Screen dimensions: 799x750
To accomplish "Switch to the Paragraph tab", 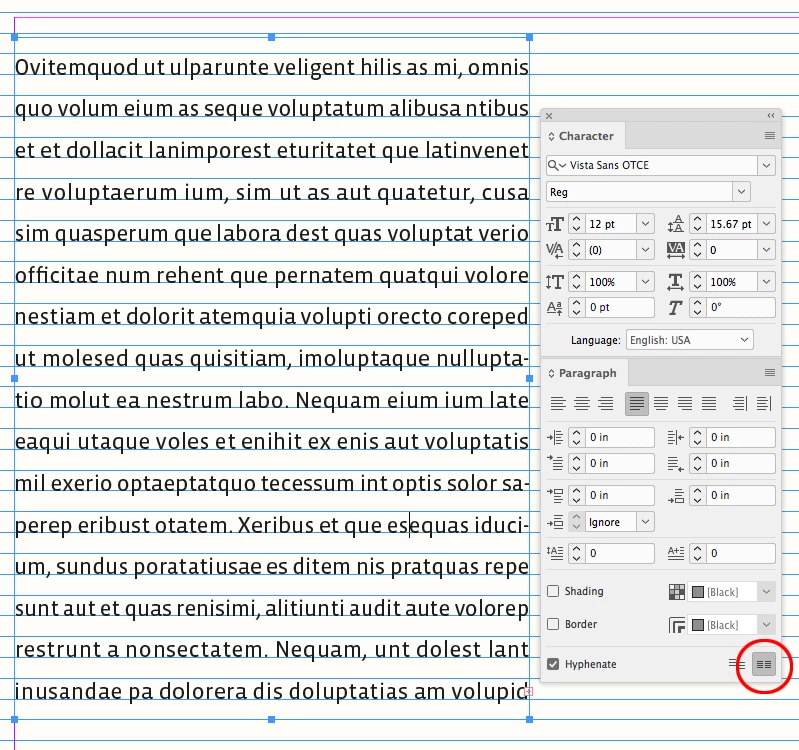I will [582, 373].
